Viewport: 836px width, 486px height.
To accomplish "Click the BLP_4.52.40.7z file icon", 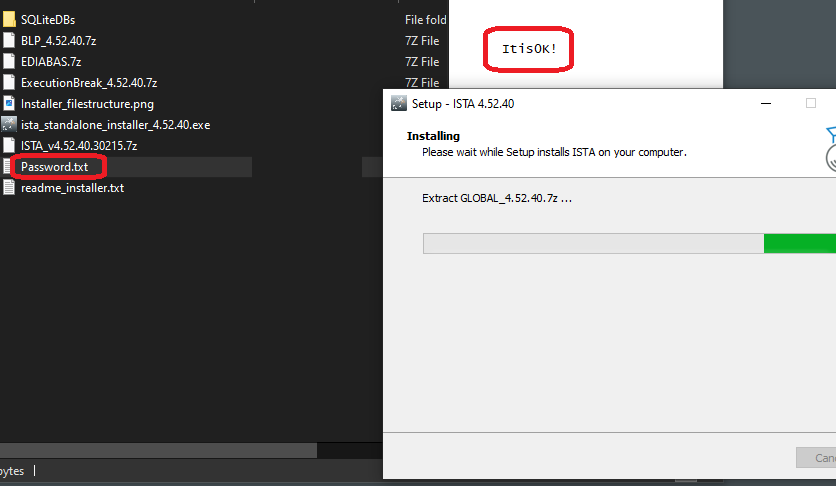I will pyautogui.click(x=9, y=40).
